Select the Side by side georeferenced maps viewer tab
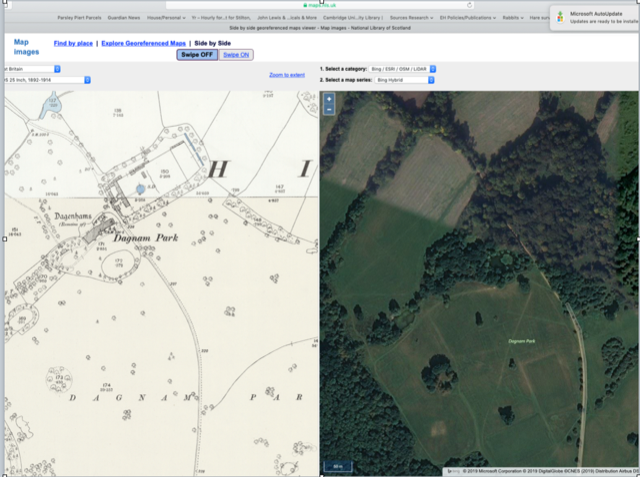The image size is (640, 477). (320, 28)
